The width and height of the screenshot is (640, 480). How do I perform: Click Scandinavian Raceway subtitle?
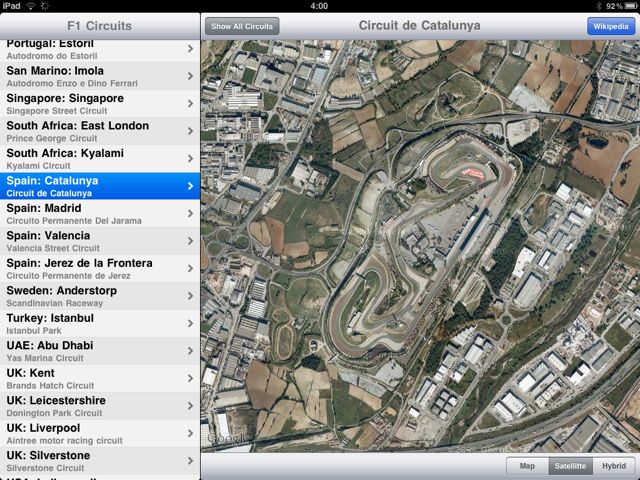coord(55,303)
